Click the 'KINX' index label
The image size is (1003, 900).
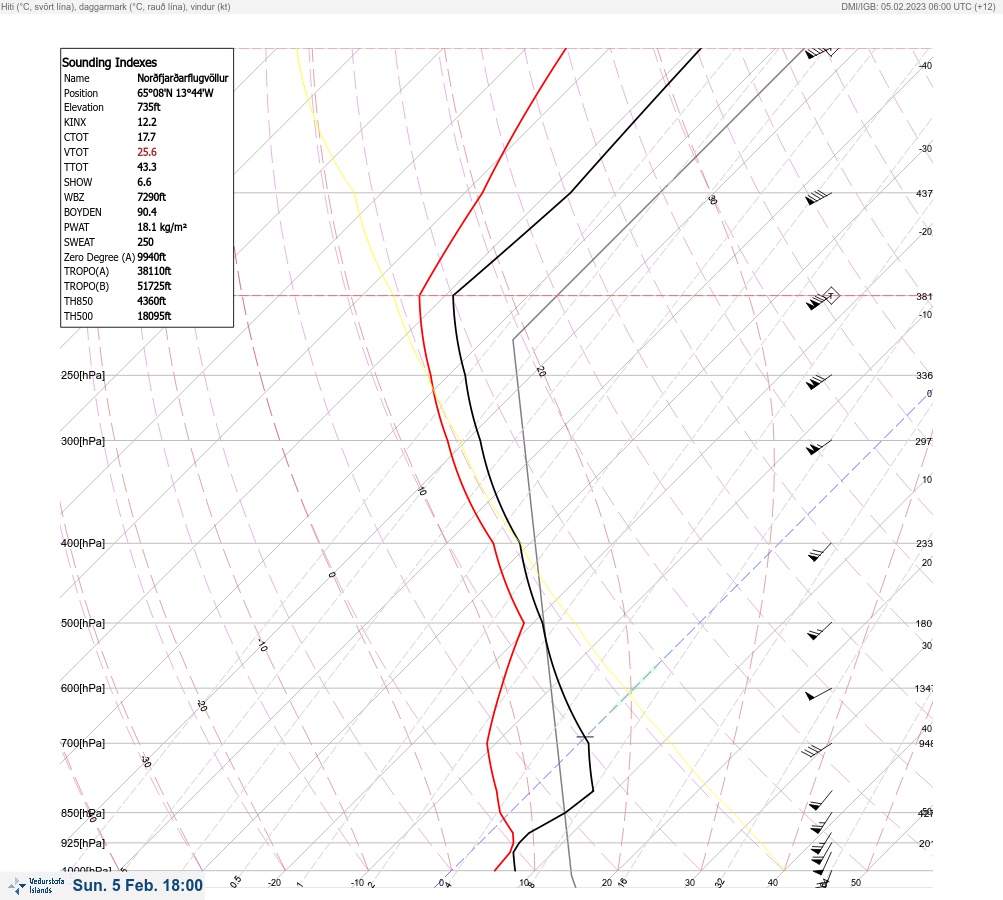tap(75, 122)
